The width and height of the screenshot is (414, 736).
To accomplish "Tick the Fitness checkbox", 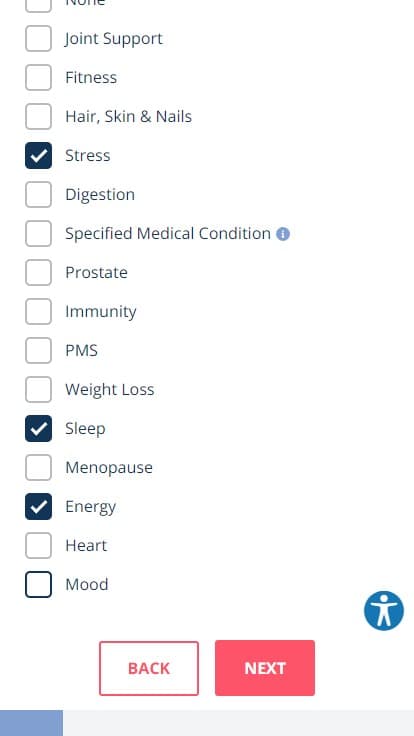I will click(38, 77).
